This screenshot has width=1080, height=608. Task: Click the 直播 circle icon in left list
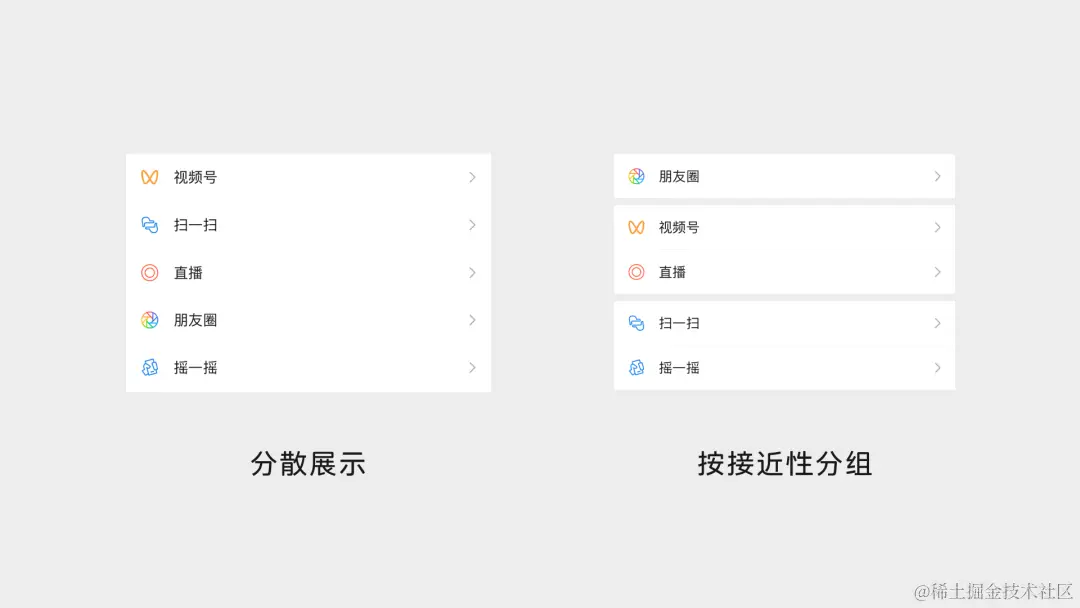tap(149, 273)
